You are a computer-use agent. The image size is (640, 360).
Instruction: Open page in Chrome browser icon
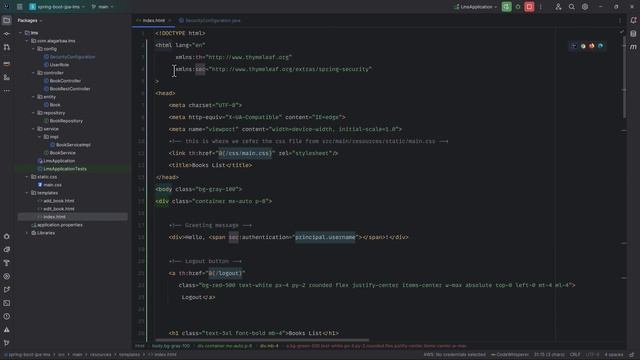pyautogui.click(x=583, y=46)
